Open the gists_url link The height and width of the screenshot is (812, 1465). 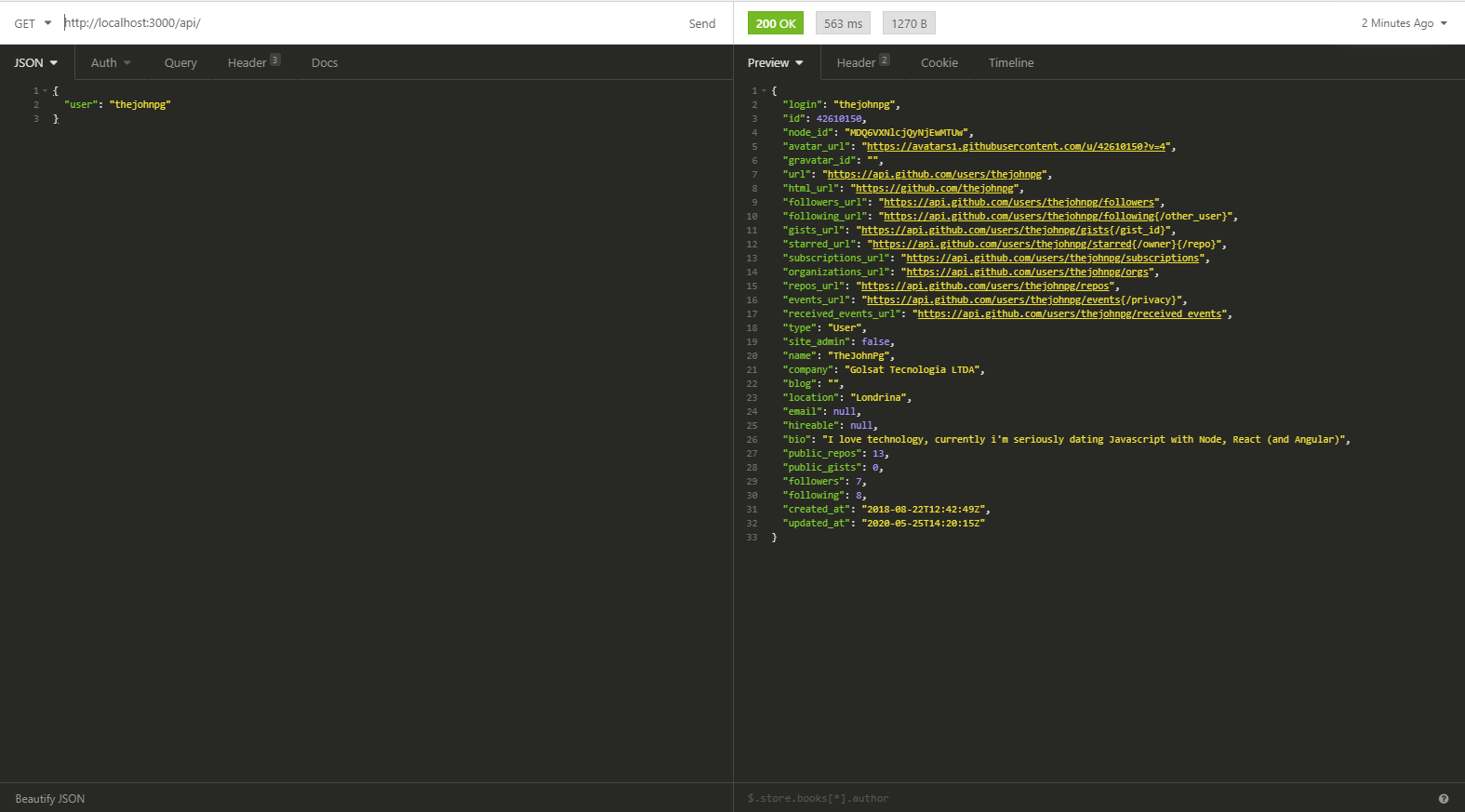[x=986, y=231]
